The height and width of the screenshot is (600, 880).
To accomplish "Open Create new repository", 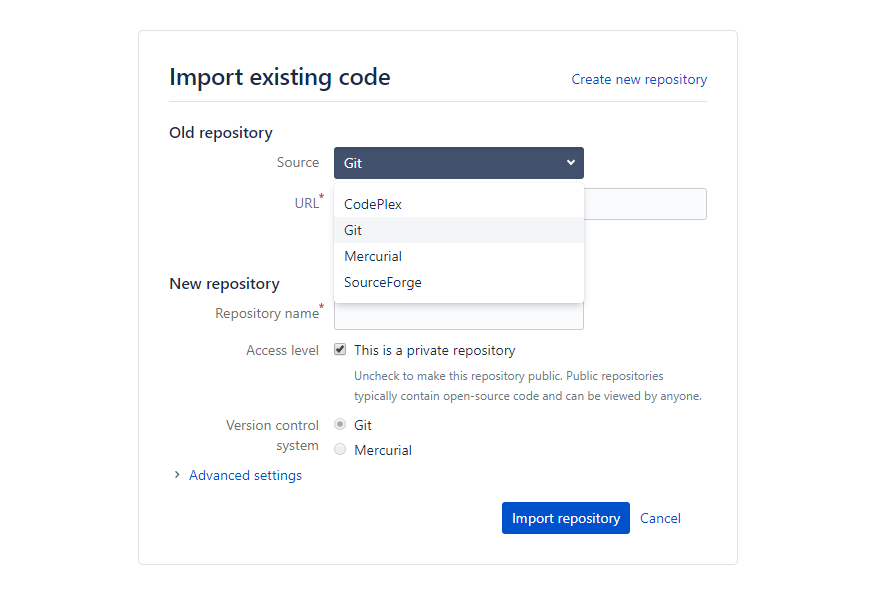I will [x=639, y=79].
